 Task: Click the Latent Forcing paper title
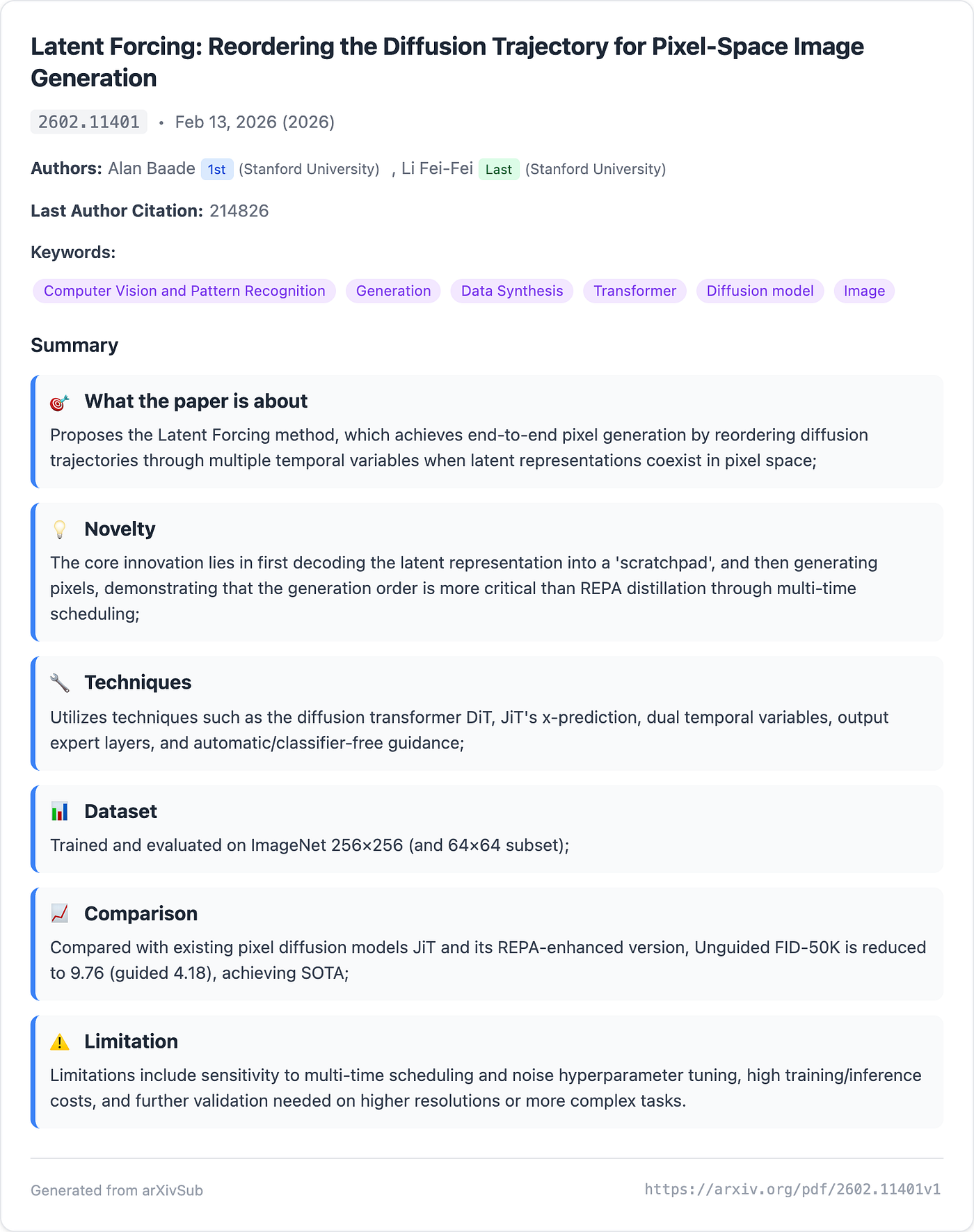[447, 62]
